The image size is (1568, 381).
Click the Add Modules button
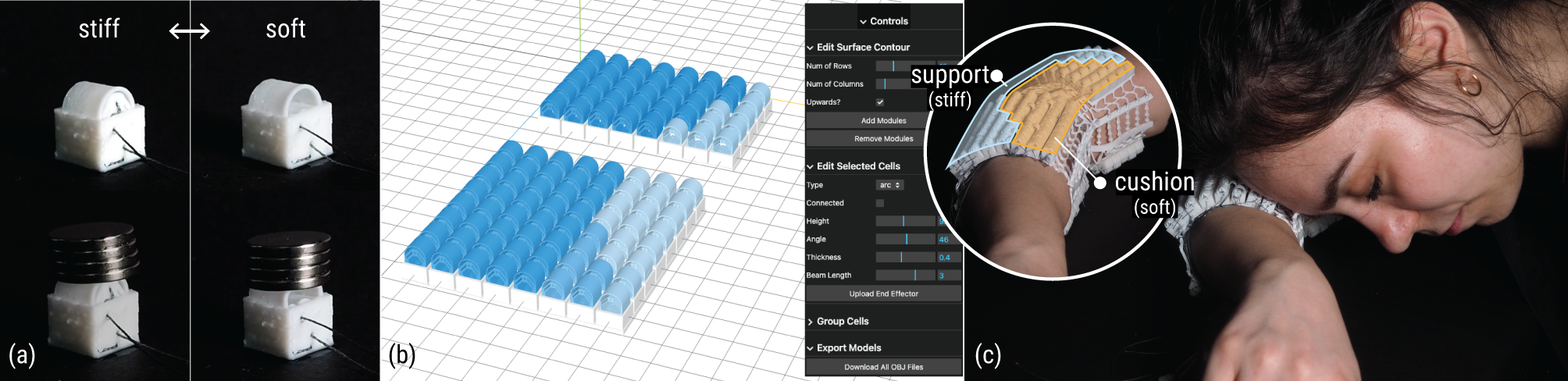pyautogui.click(x=883, y=121)
